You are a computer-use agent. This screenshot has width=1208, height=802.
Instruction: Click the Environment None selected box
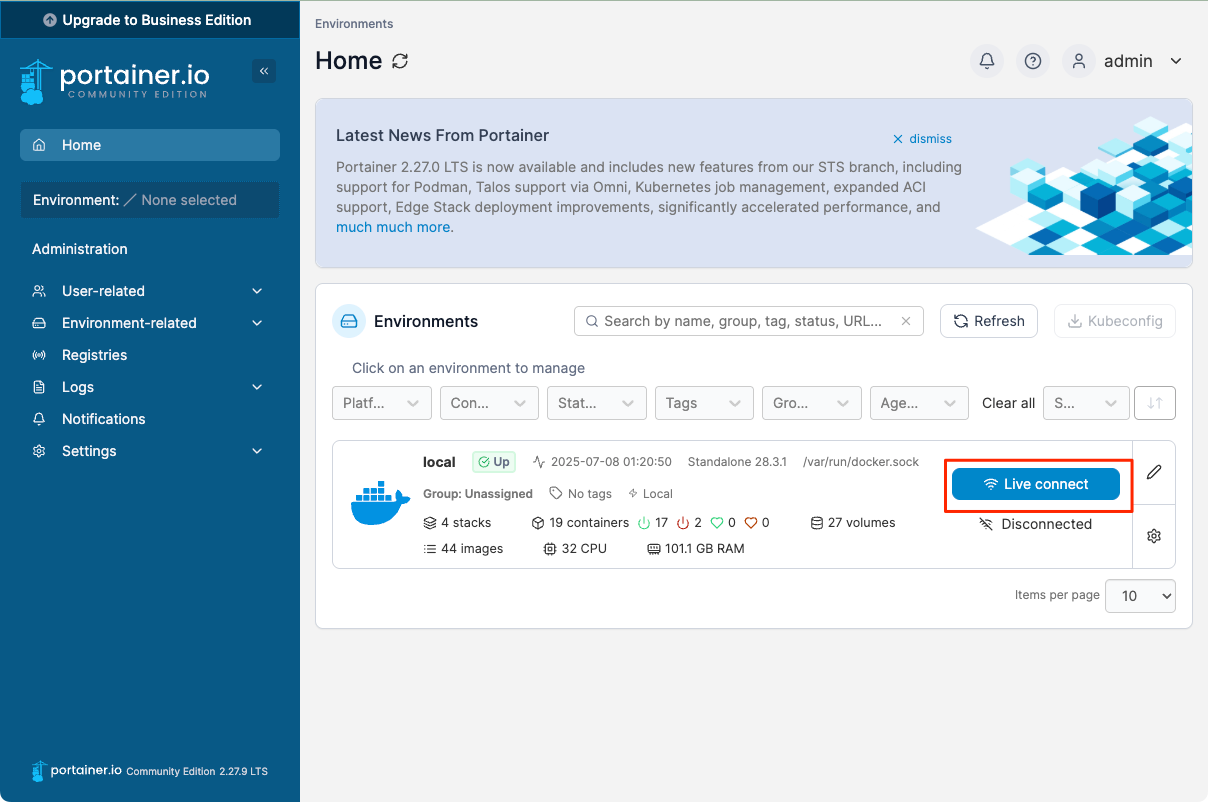tap(150, 200)
